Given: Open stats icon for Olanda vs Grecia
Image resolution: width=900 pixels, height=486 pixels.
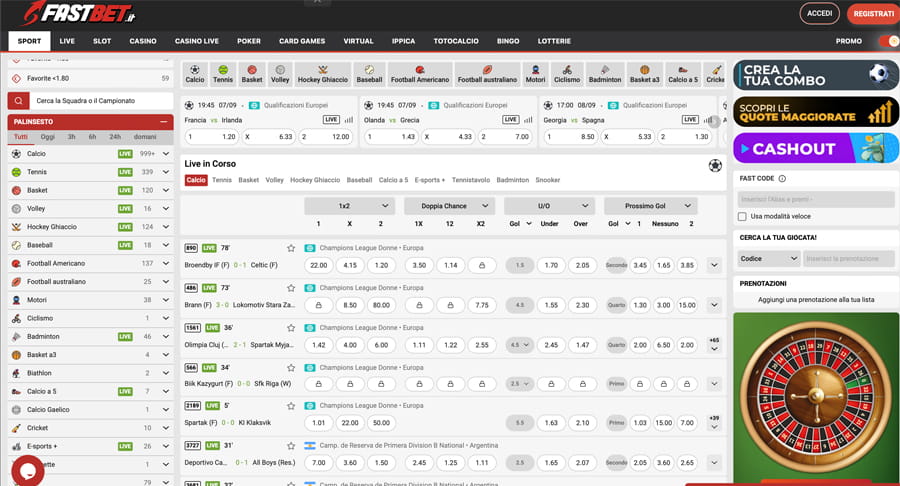Looking at the screenshot, I should pos(528,120).
